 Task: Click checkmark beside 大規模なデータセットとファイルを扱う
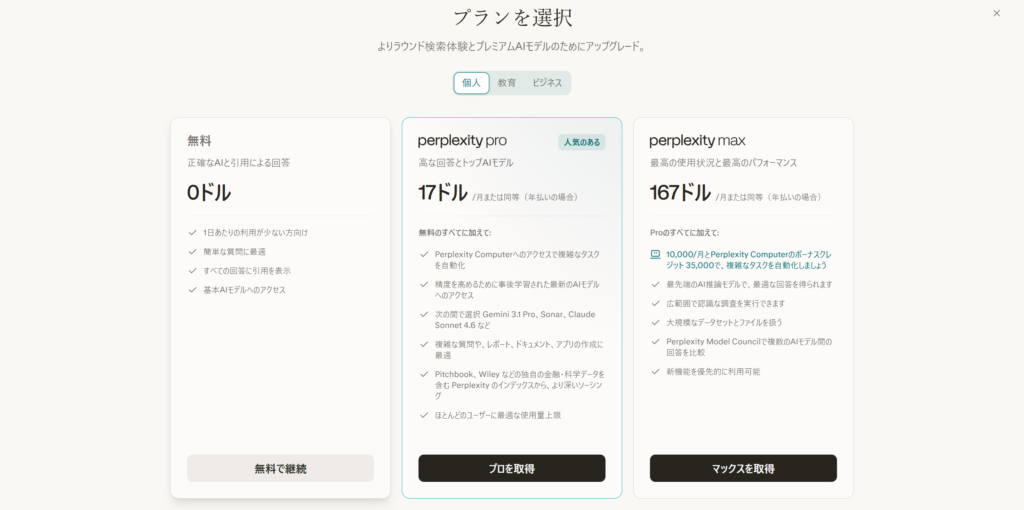point(655,322)
